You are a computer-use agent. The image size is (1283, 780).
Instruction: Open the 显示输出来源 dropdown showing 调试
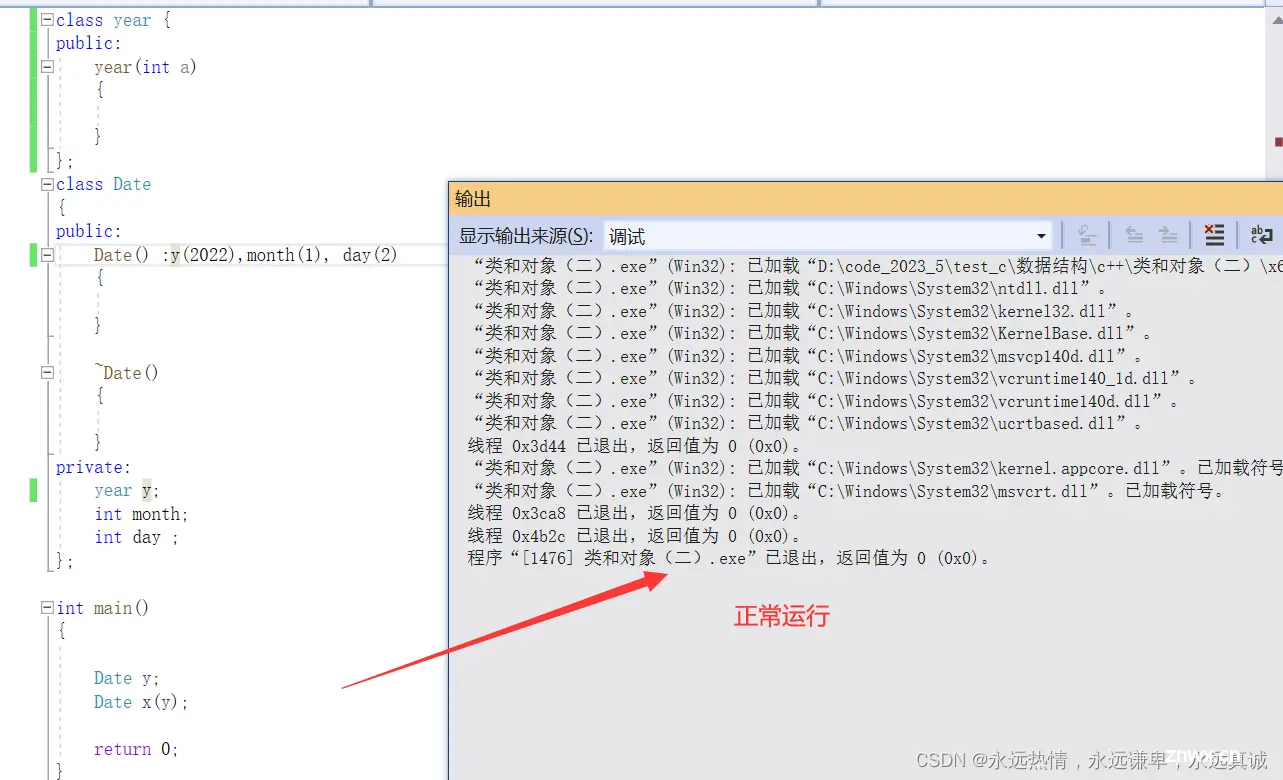(827, 236)
